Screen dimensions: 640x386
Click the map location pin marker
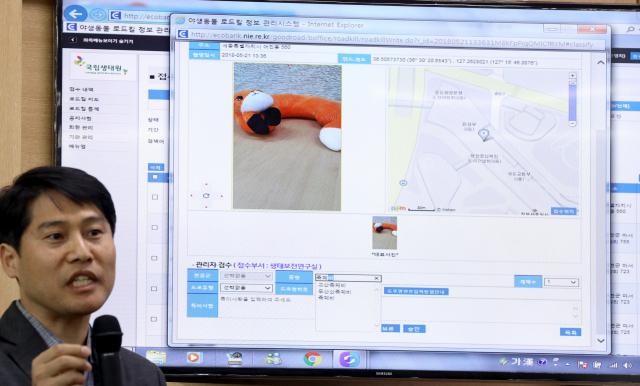click(483, 134)
